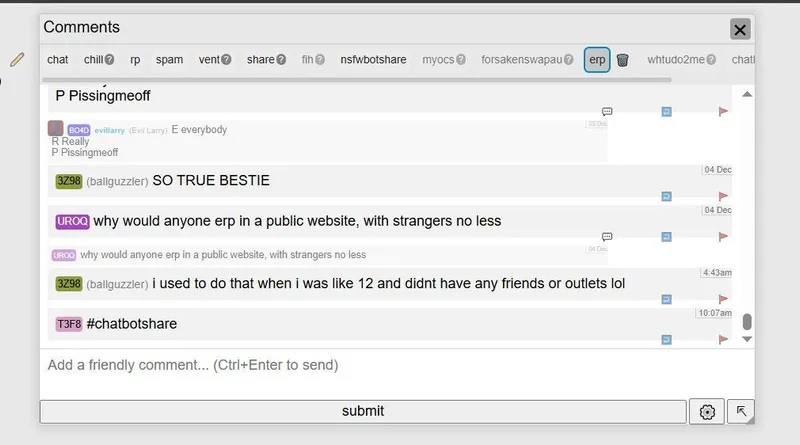Click help icon next to vent tab
Viewport: 800px width, 445px height.
226,60
